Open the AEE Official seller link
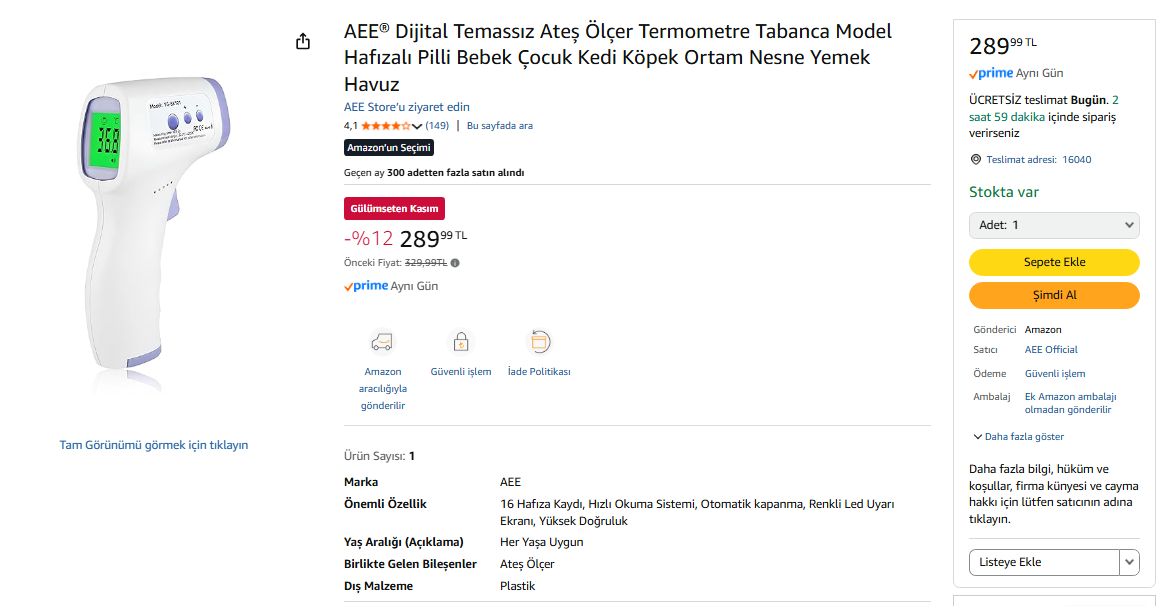1156x606 pixels. (1051, 349)
